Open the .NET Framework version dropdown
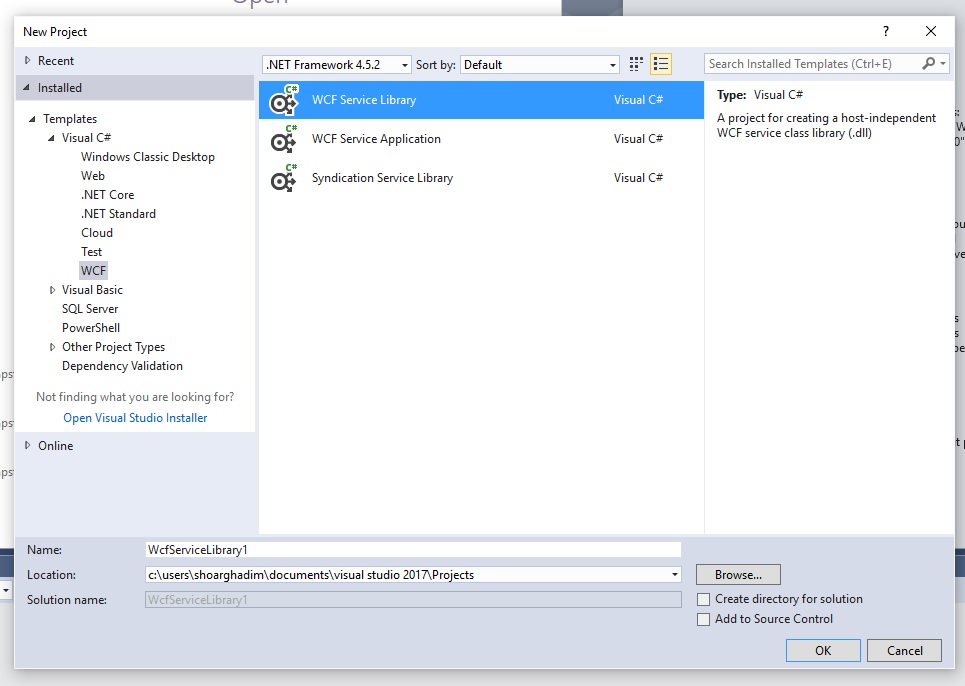The height and width of the screenshot is (686, 965). [x=337, y=65]
